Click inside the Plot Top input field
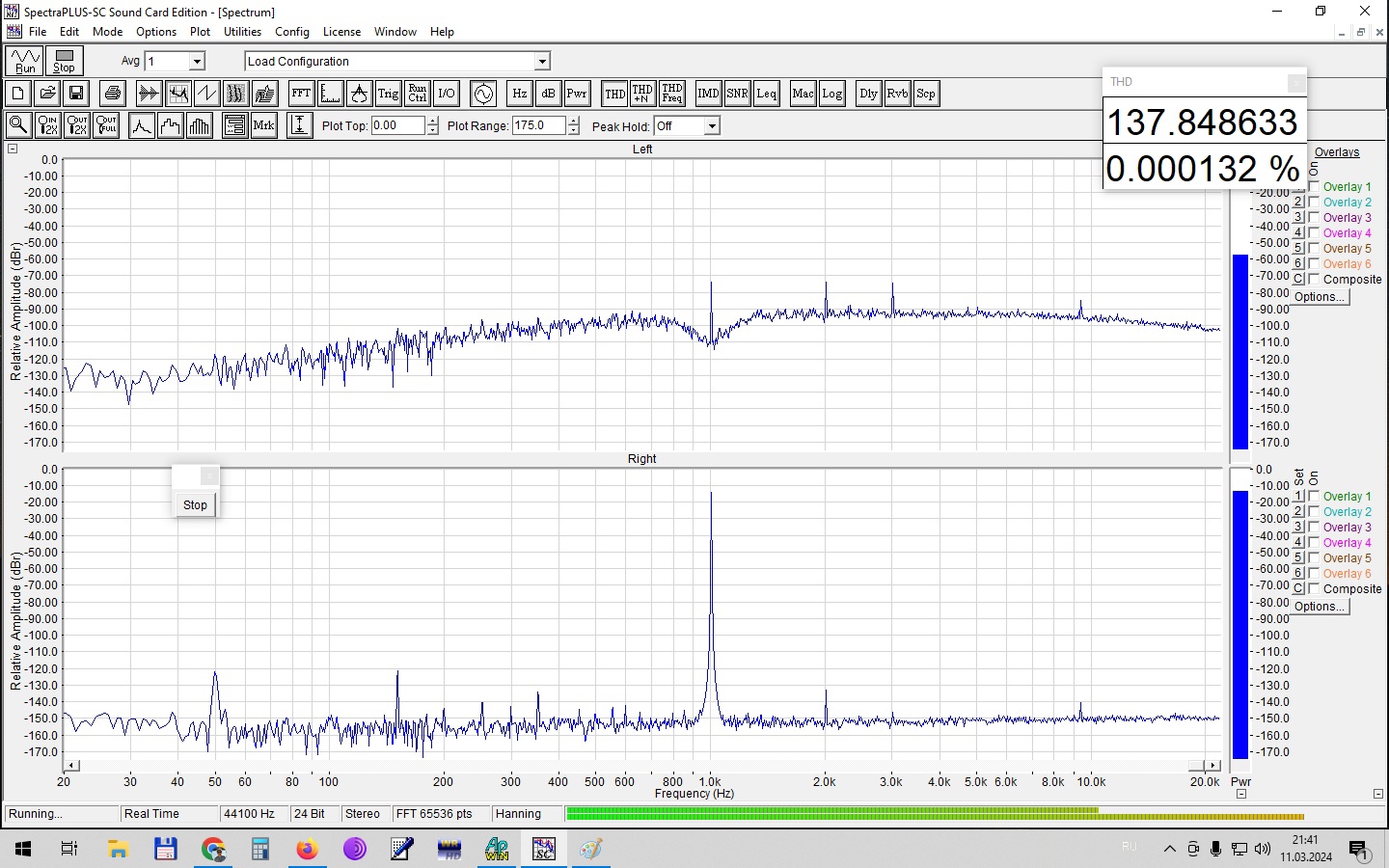The height and width of the screenshot is (868, 1389). (397, 125)
